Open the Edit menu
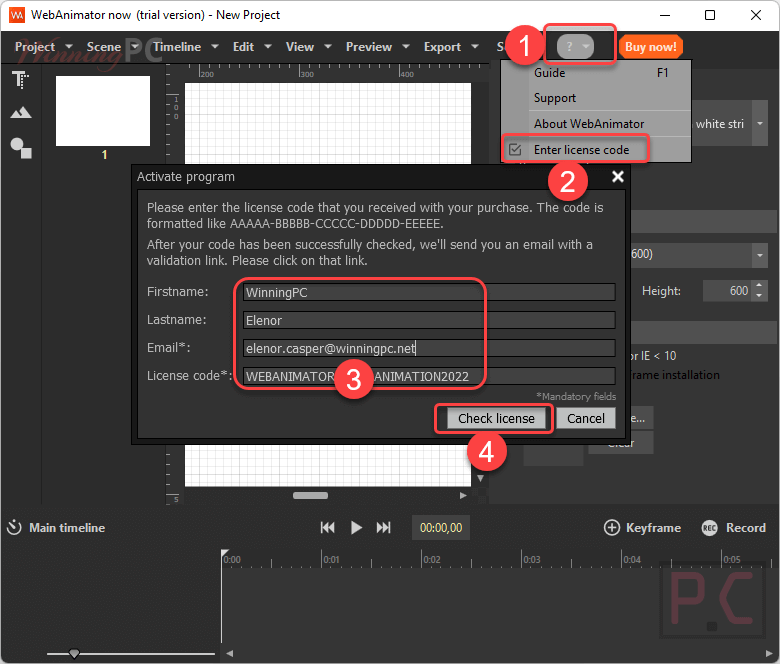780x664 pixels. pyautogui.click(x=243, y=47)
